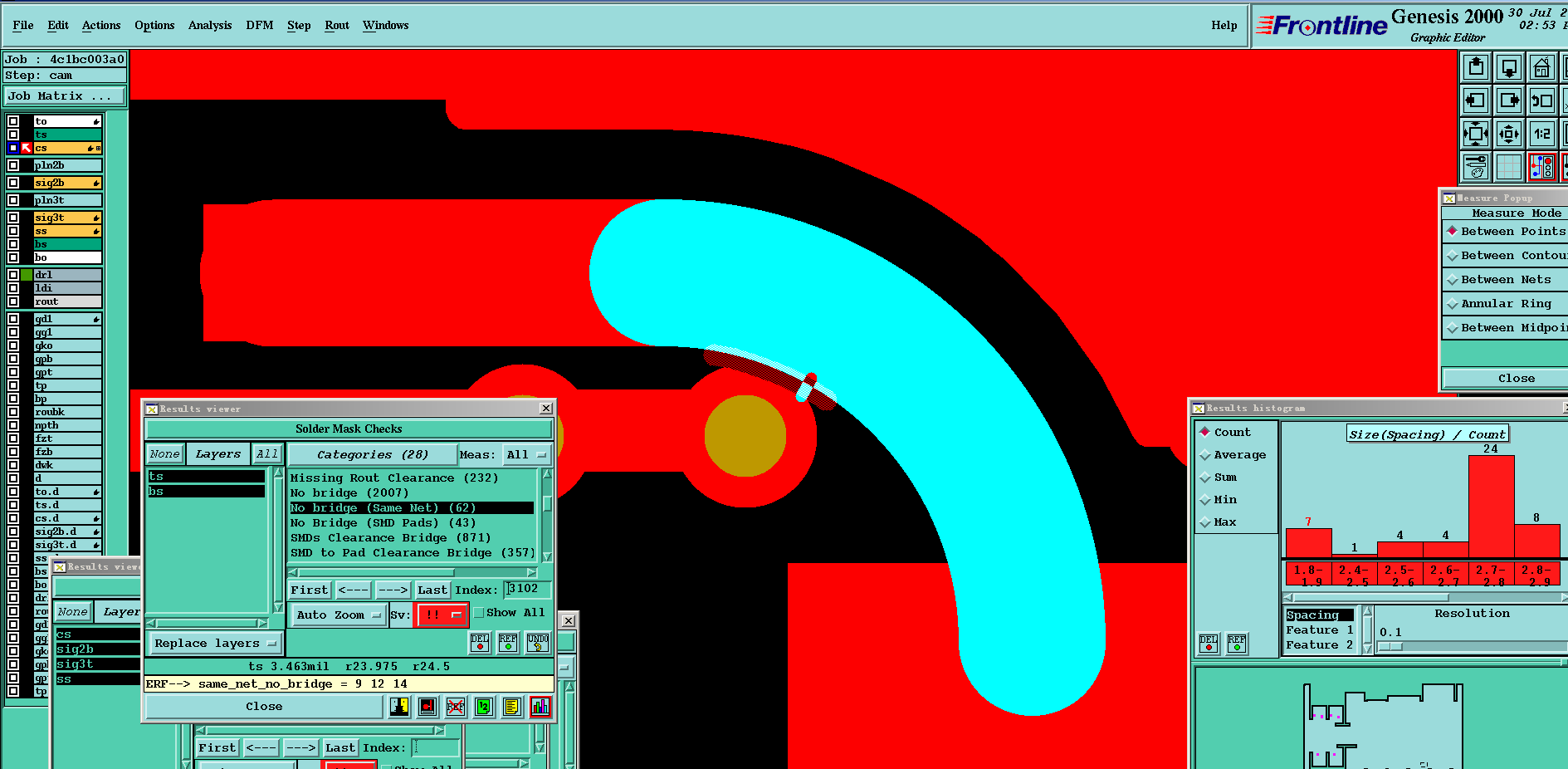1568x769 pixels.
Task: Click Close in Solder Mask Checks viewer
Action: tap(264, 707)
